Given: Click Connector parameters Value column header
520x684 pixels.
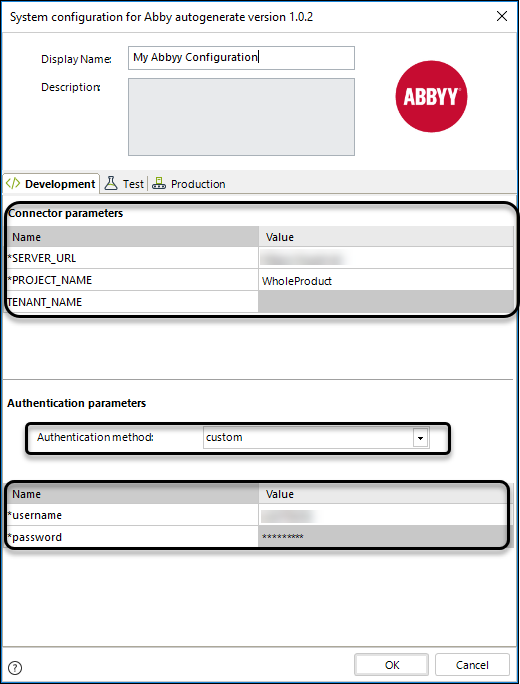Looking at the screenshot, I should click(386, 237).
